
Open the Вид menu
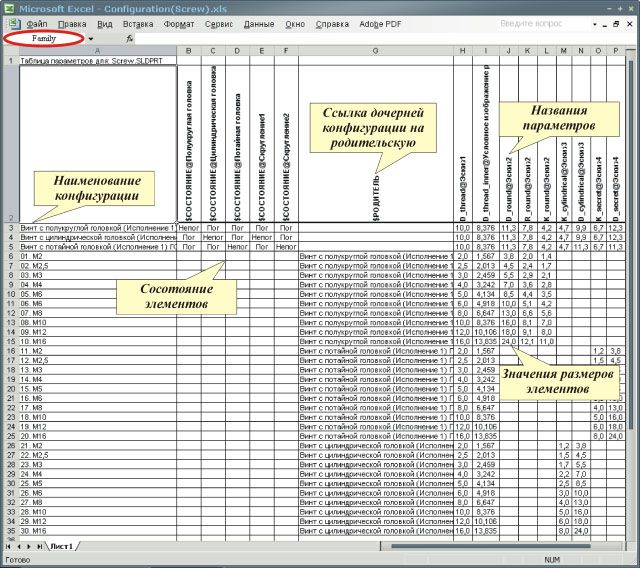[104, 24]
